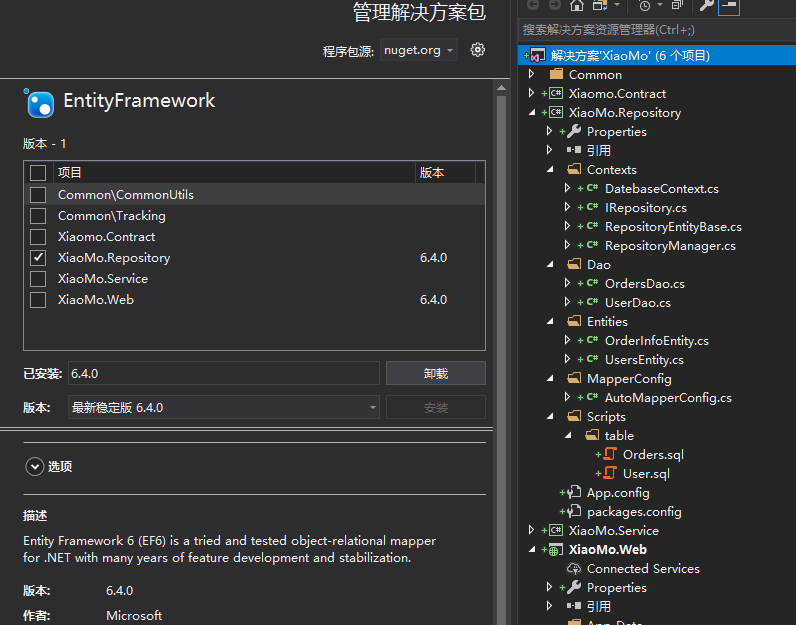Check the Common\Tracking project checkbox
The height and width of the screenshot is (625, 796).
[38, 216]
